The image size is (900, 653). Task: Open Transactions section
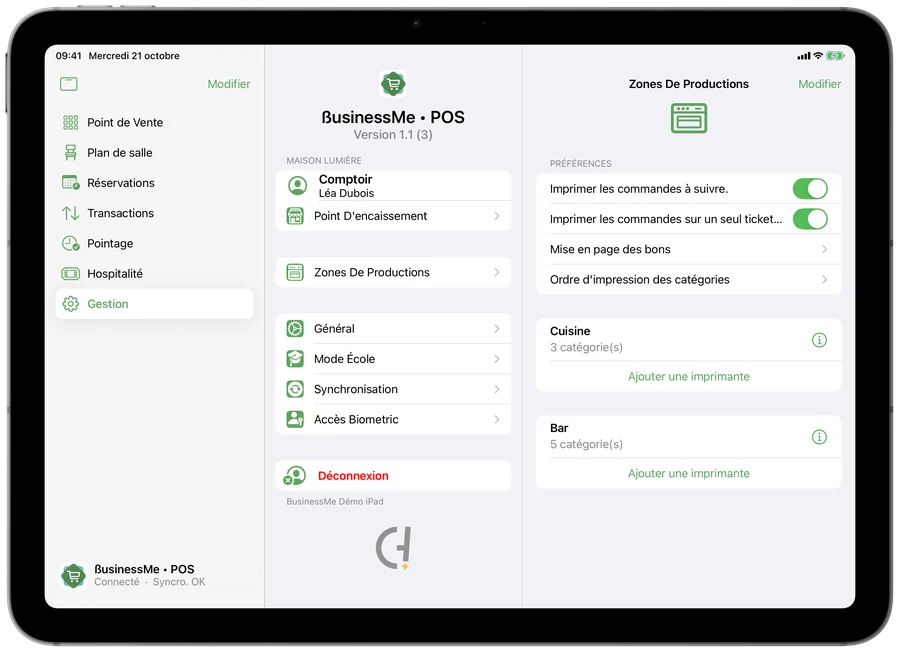(154, 213)
